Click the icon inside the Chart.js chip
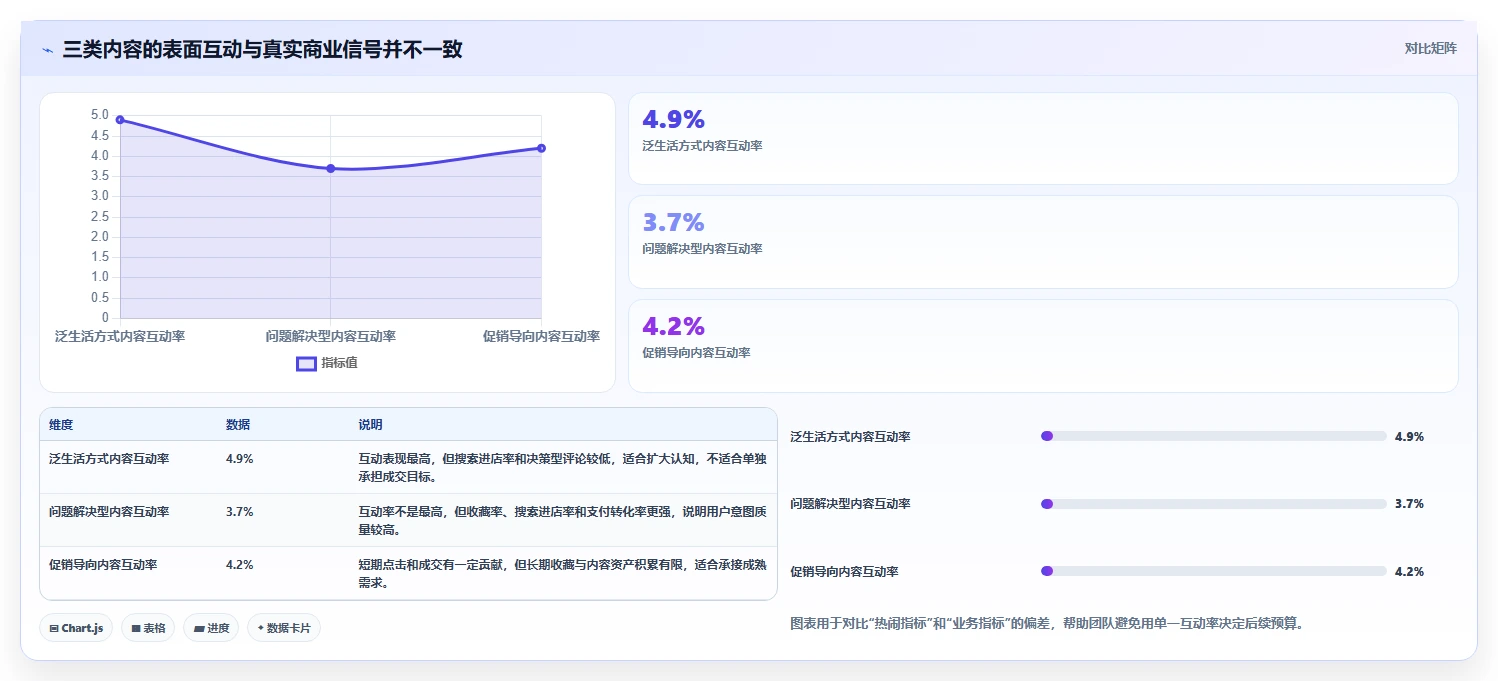1498x681 pixels. pos(54,629)
